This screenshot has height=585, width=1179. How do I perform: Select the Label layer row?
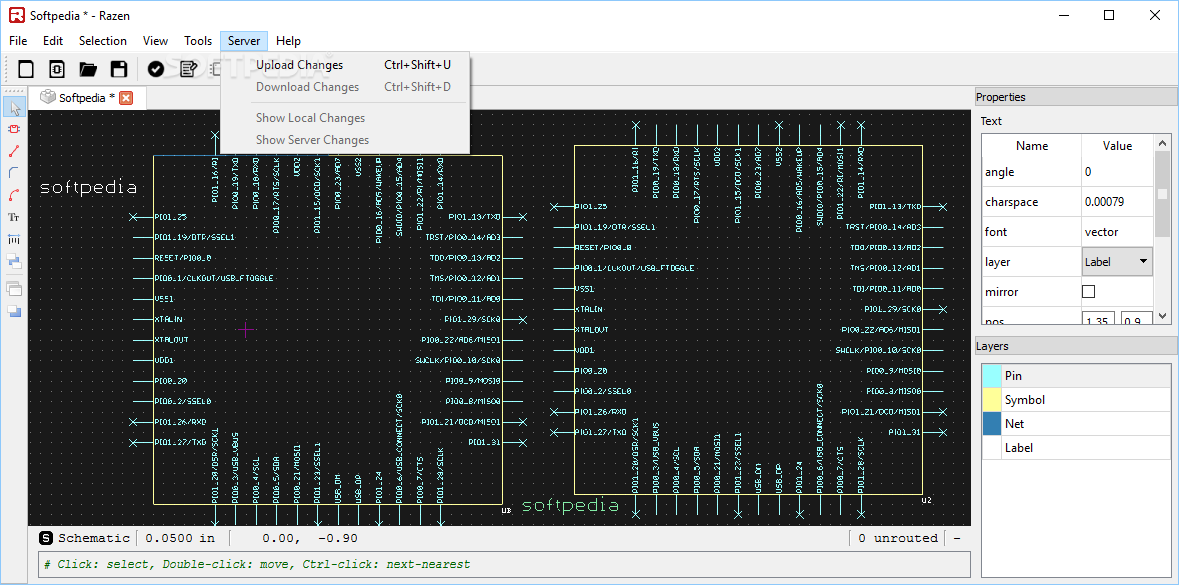pyautogui.click(x=1076, y=447)
